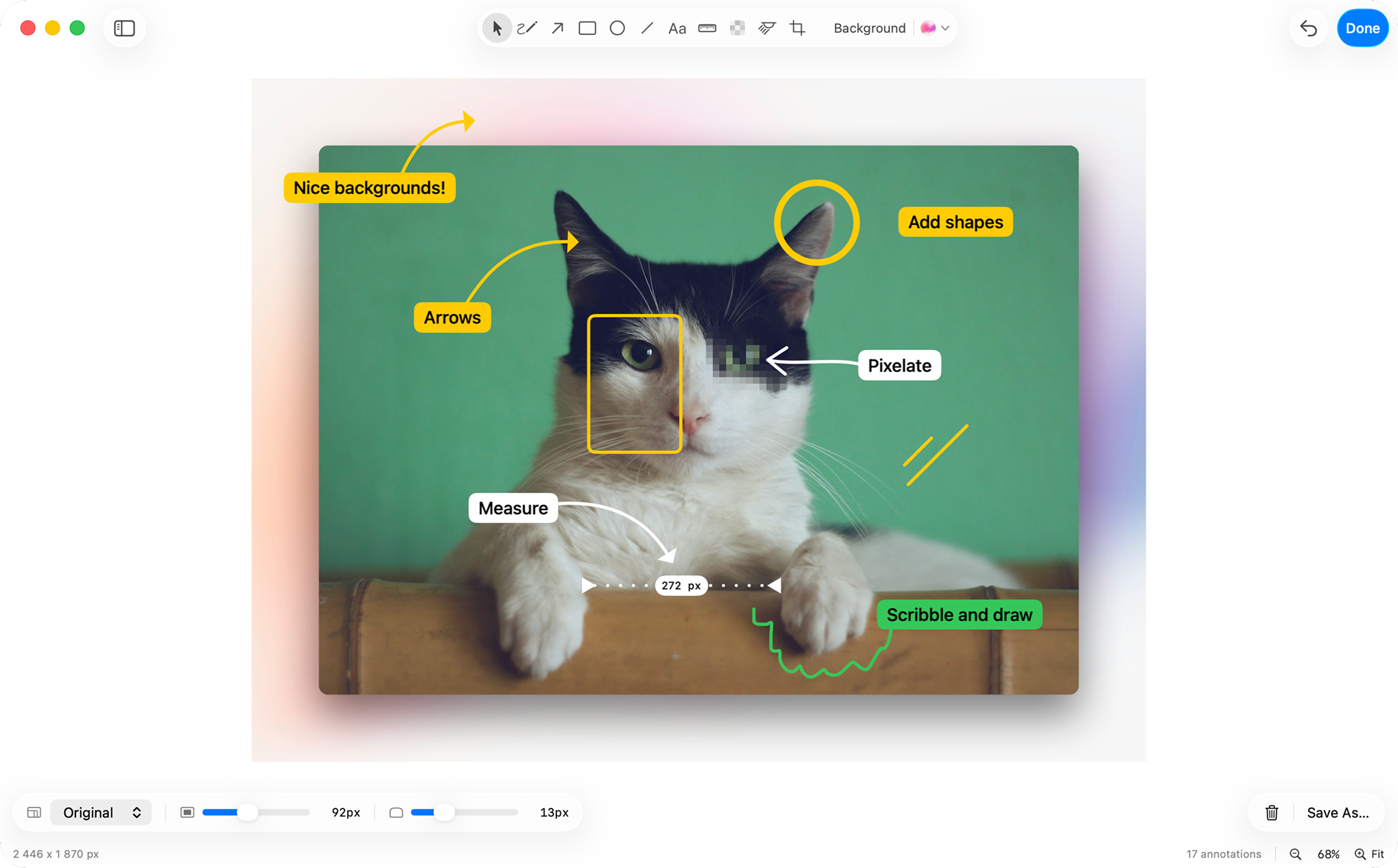Activate the Aa text tool

[677, 28]
